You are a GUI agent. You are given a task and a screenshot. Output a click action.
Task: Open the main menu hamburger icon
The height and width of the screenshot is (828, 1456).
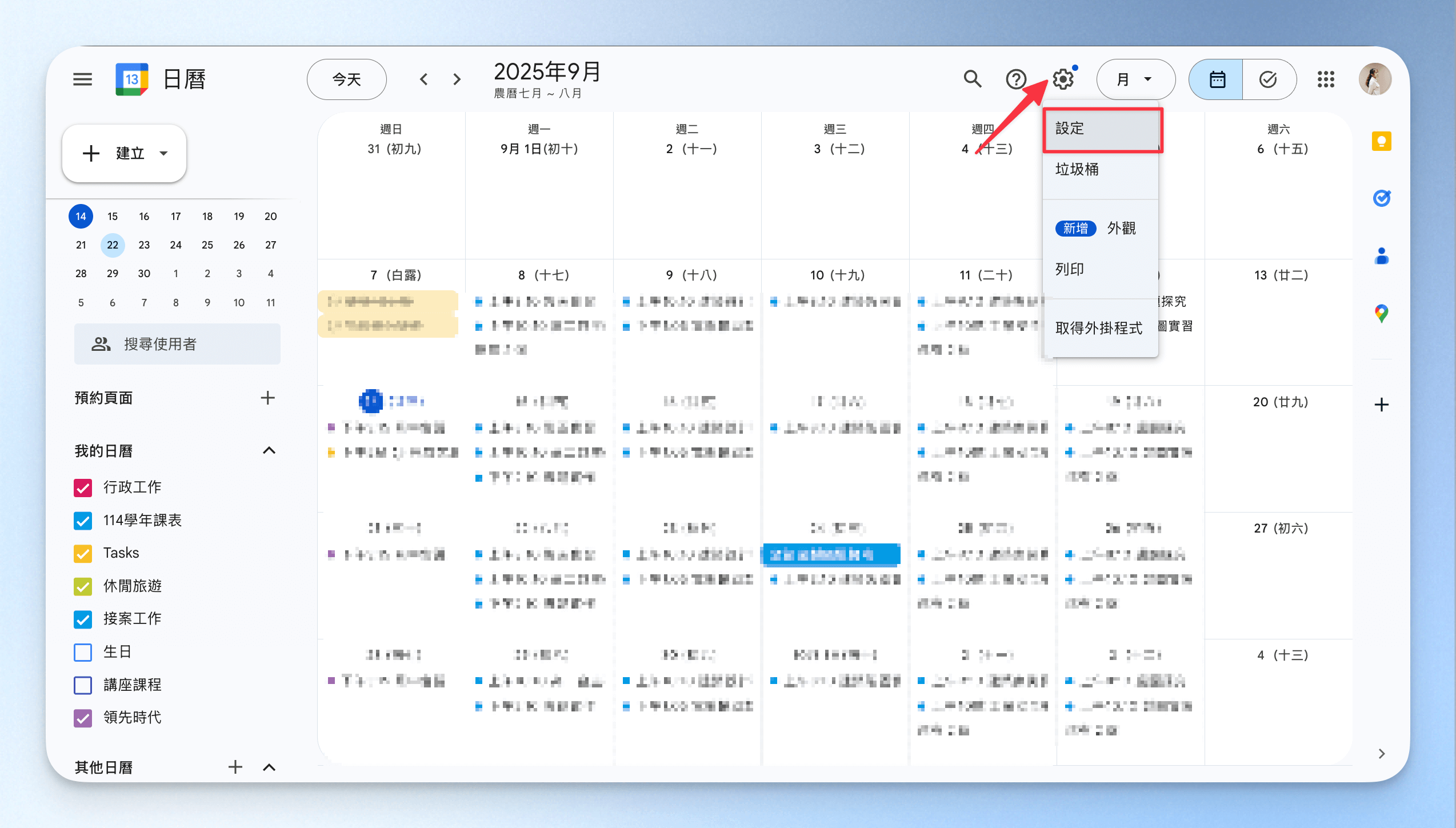pyautogui.click(x=82, y=79)
